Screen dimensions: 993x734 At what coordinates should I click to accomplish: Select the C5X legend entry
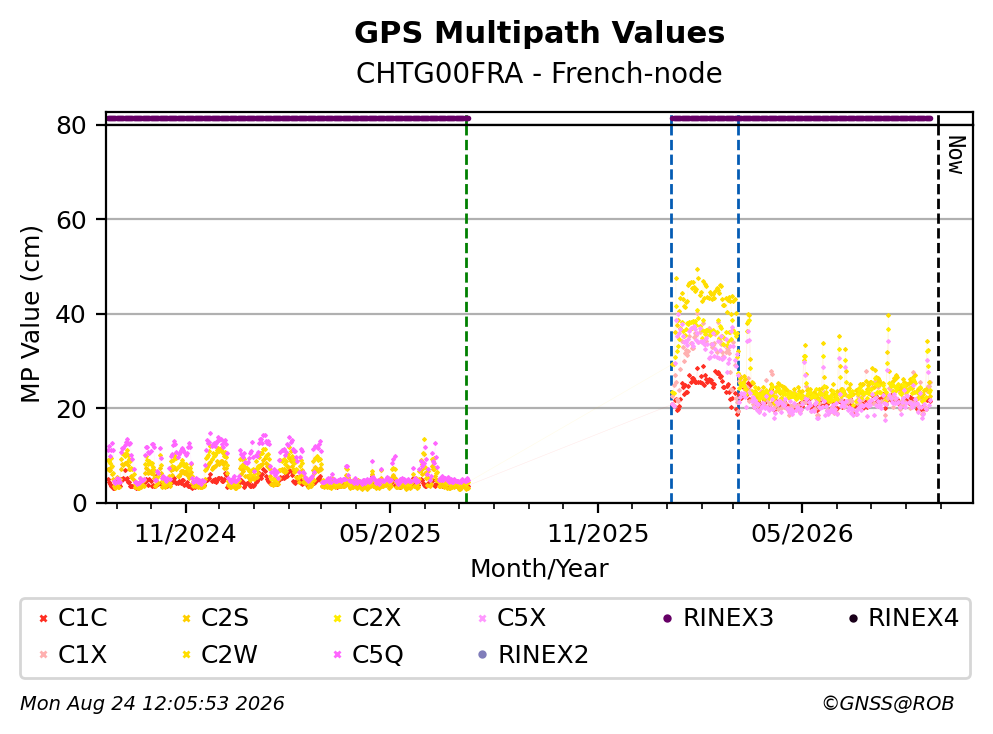click(x=512, y=617)
